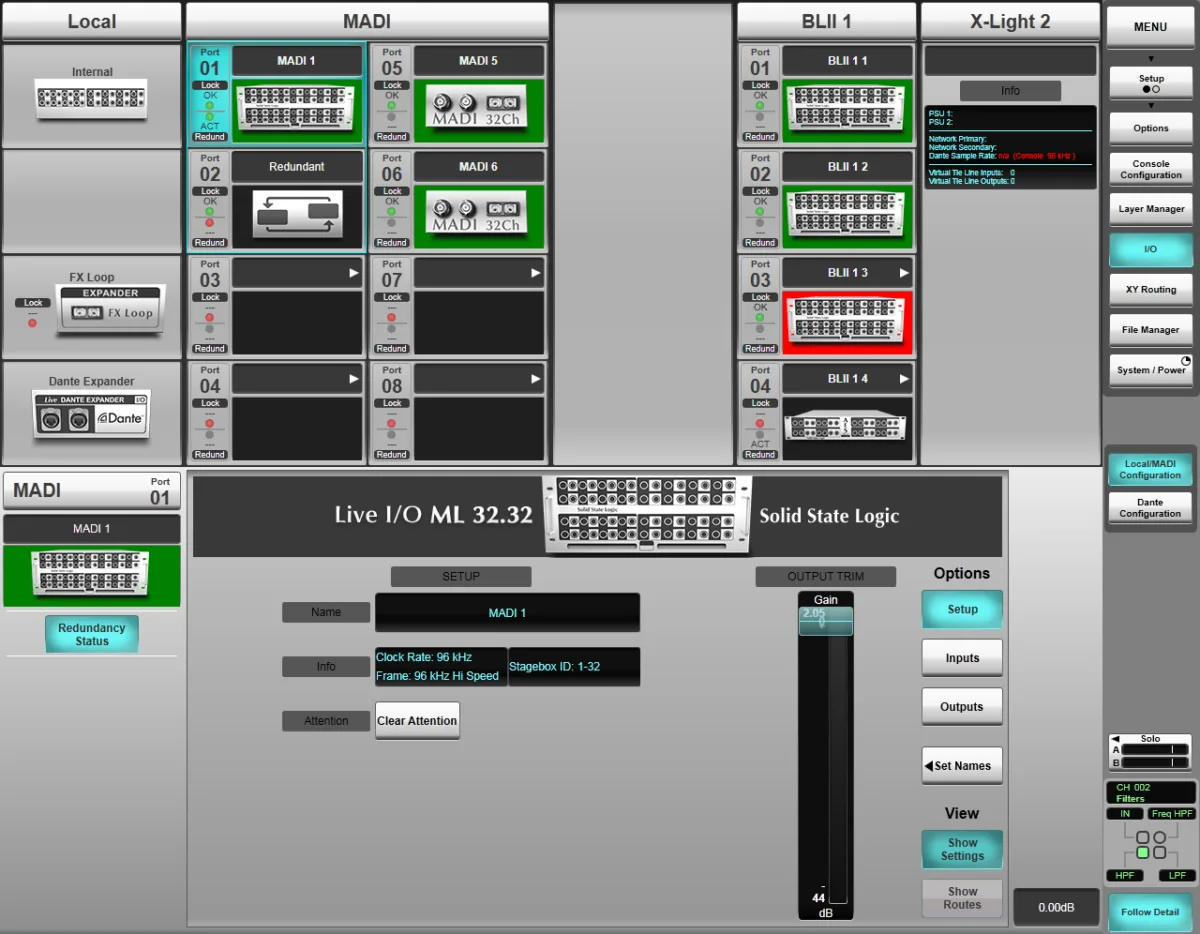1200x934 pixels.
Task: Click the X-Light 2 column header
Action: click(1010, 21)
